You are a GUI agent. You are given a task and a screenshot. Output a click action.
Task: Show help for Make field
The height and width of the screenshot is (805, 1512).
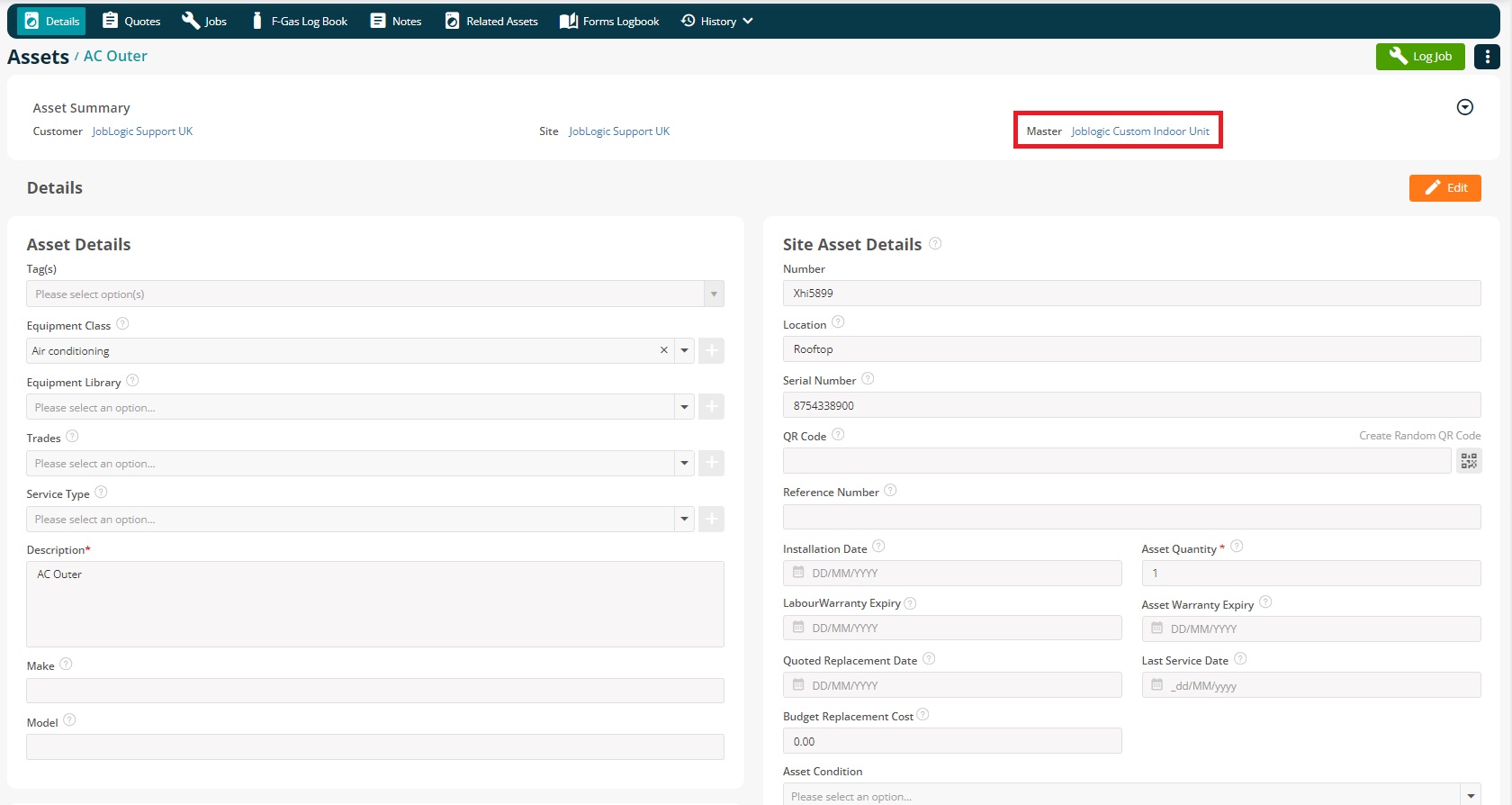67,665
